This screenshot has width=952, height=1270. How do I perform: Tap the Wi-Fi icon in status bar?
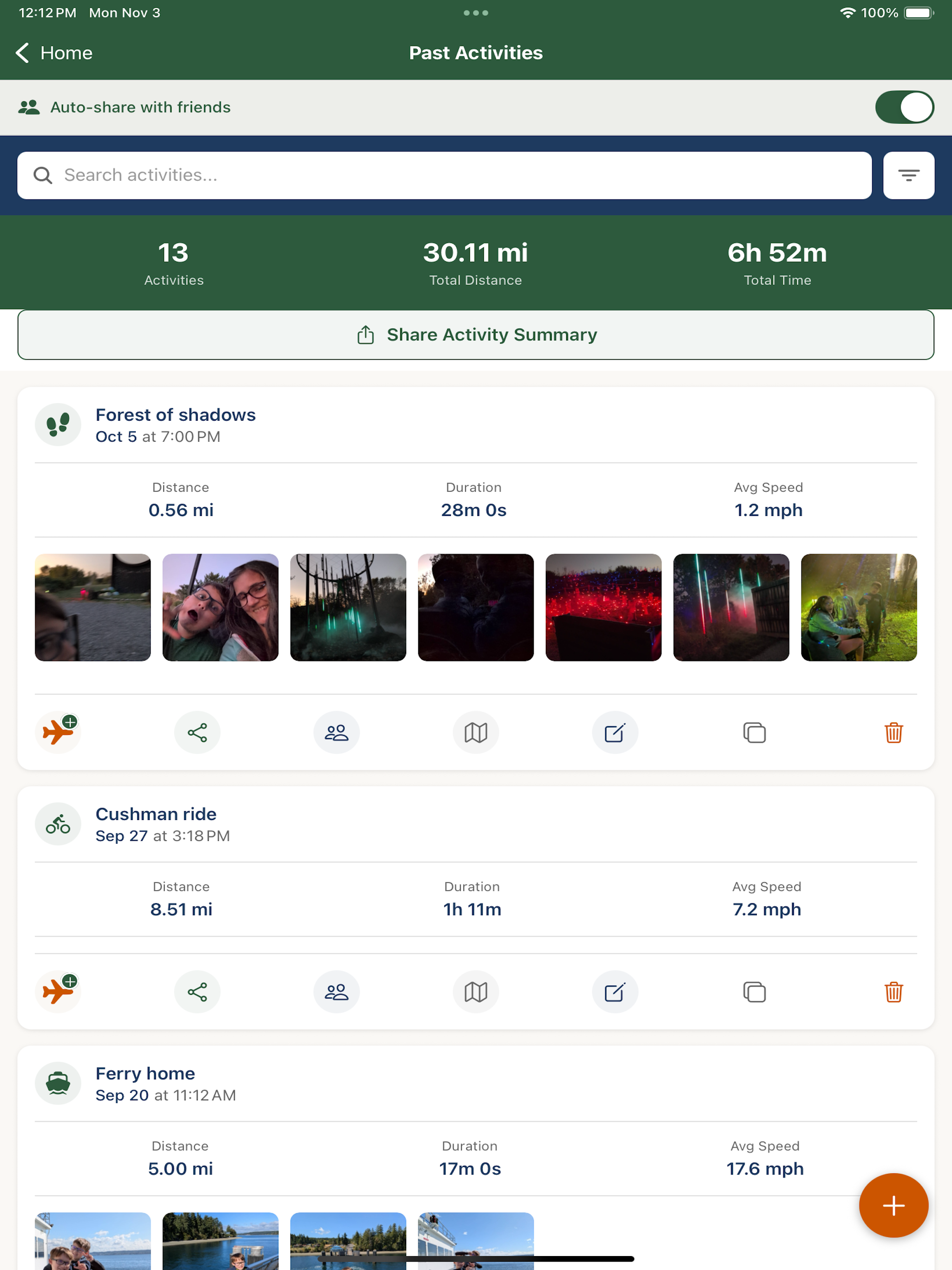847,13
